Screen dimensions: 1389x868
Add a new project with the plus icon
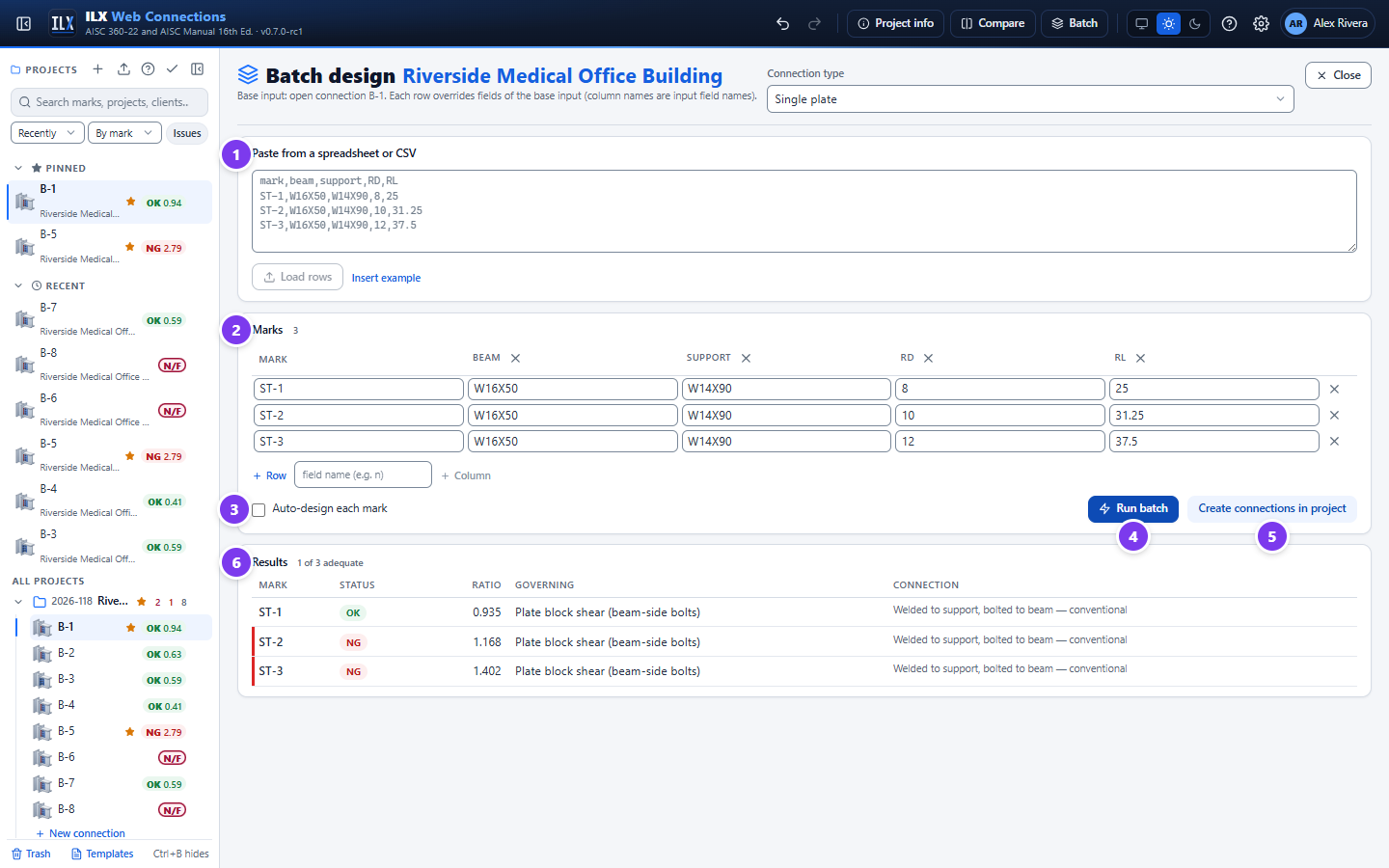point(97,69)
